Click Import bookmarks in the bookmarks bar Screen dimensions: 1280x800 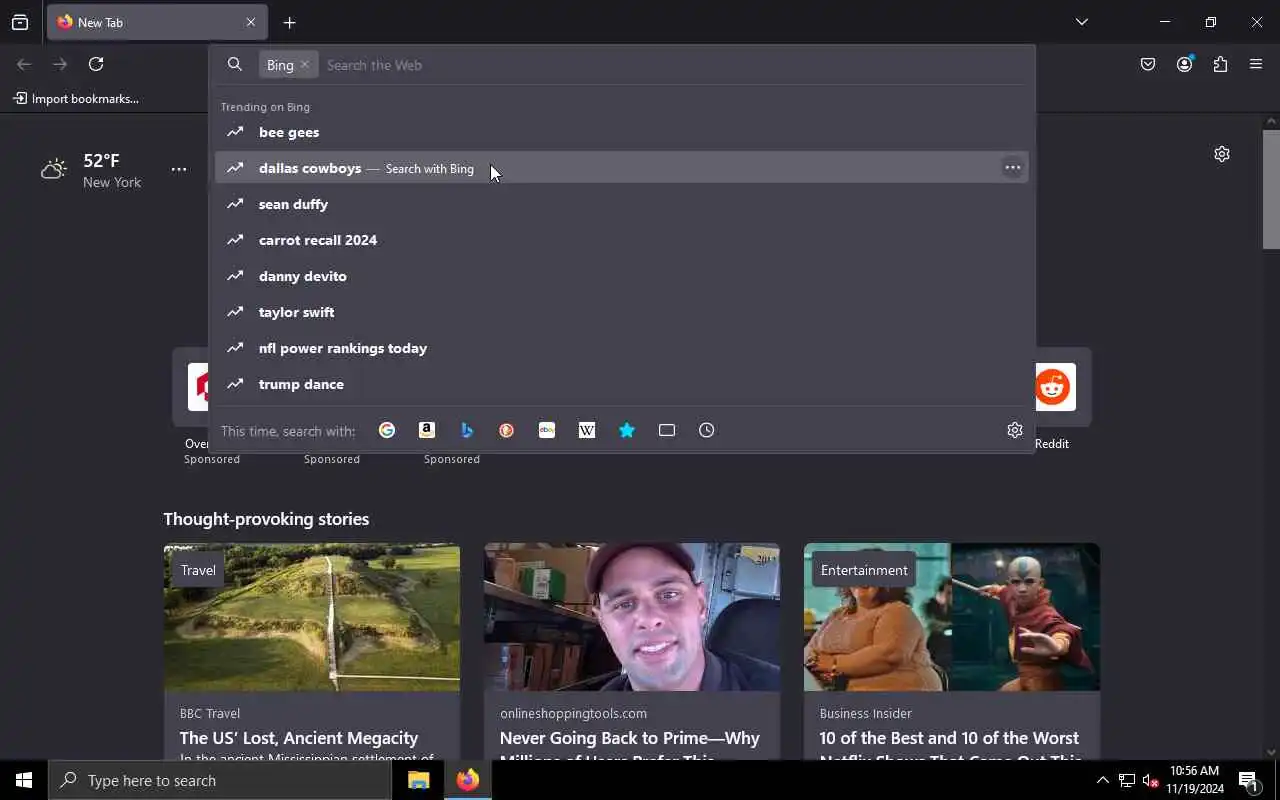(x=76, y=99)
